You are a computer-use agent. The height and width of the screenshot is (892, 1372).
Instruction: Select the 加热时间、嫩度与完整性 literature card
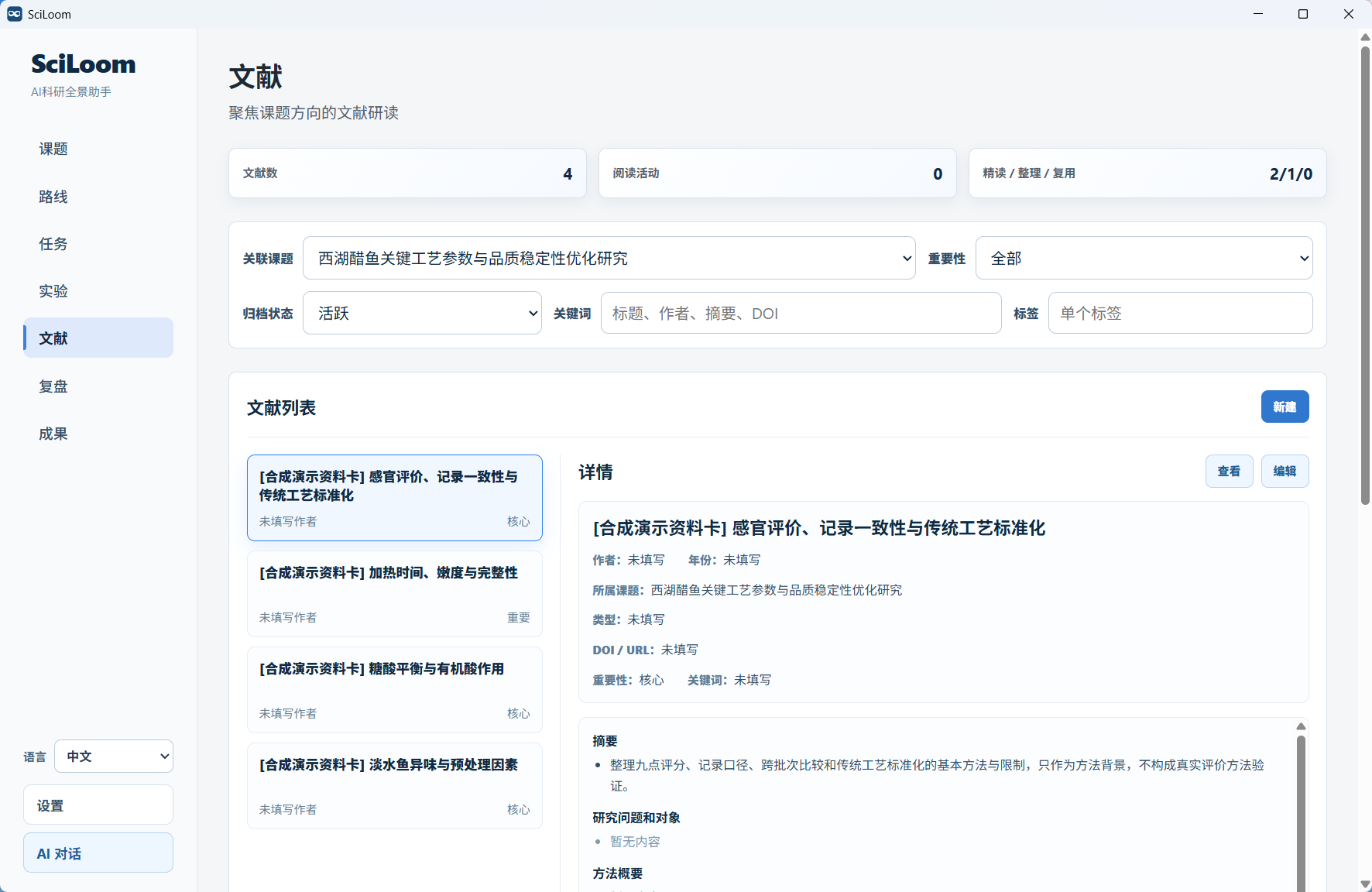(395, 594)
